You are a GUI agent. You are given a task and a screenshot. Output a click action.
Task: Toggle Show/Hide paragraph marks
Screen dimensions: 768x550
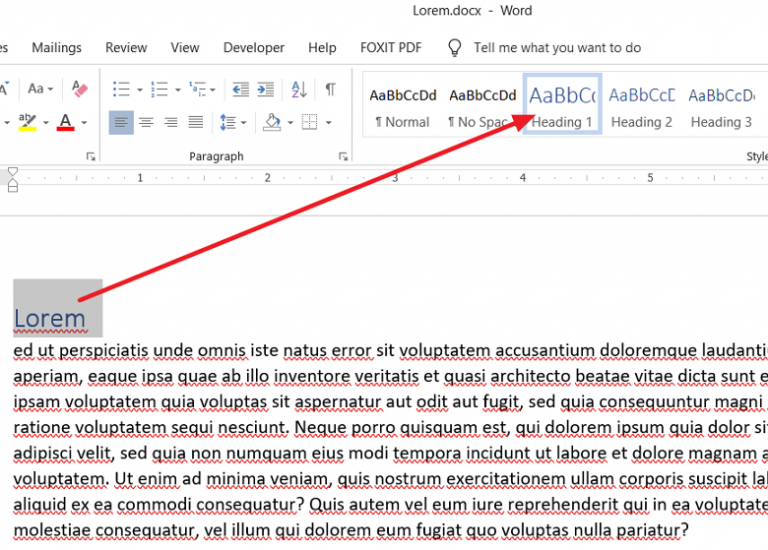(x=330, y=89)
